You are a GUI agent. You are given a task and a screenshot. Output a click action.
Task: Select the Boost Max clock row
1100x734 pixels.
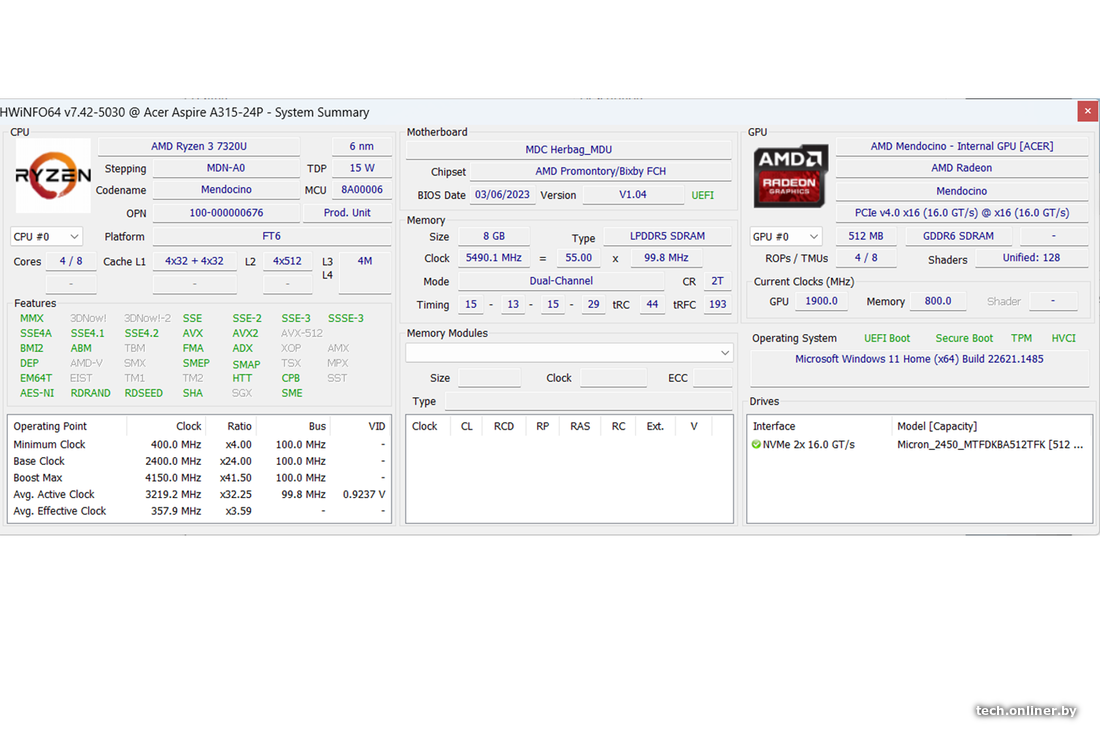[x=199, y=478]
